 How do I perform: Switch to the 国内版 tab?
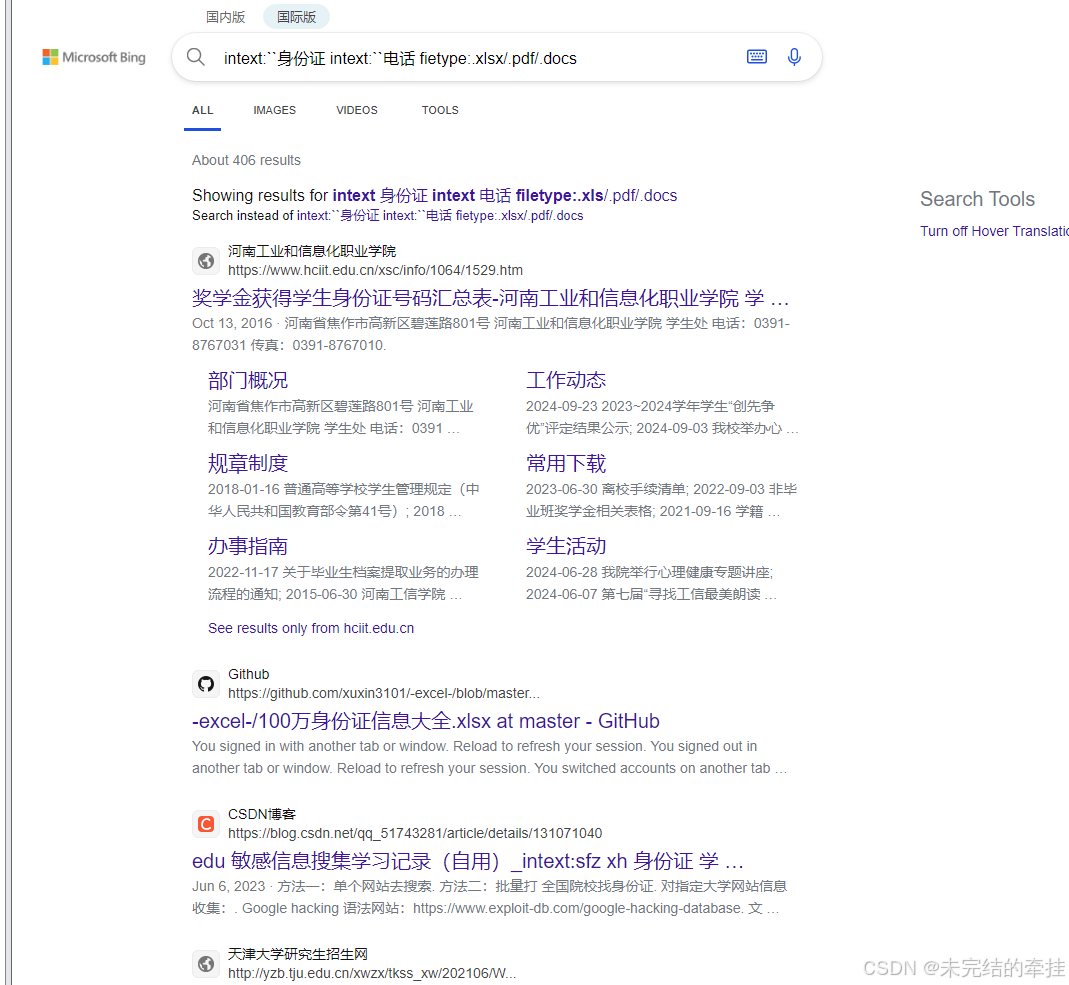click(226, 17)
